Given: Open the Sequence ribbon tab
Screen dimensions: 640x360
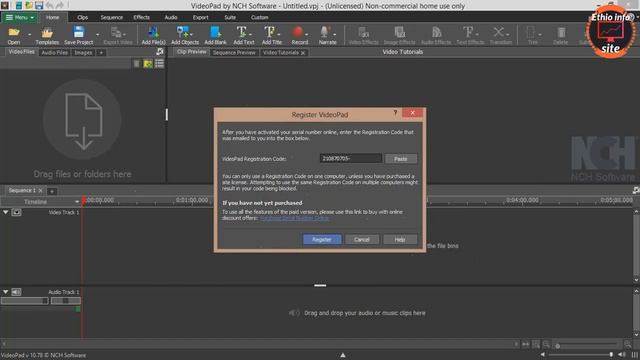Looking at the screenshot, I should coord(111,18).
